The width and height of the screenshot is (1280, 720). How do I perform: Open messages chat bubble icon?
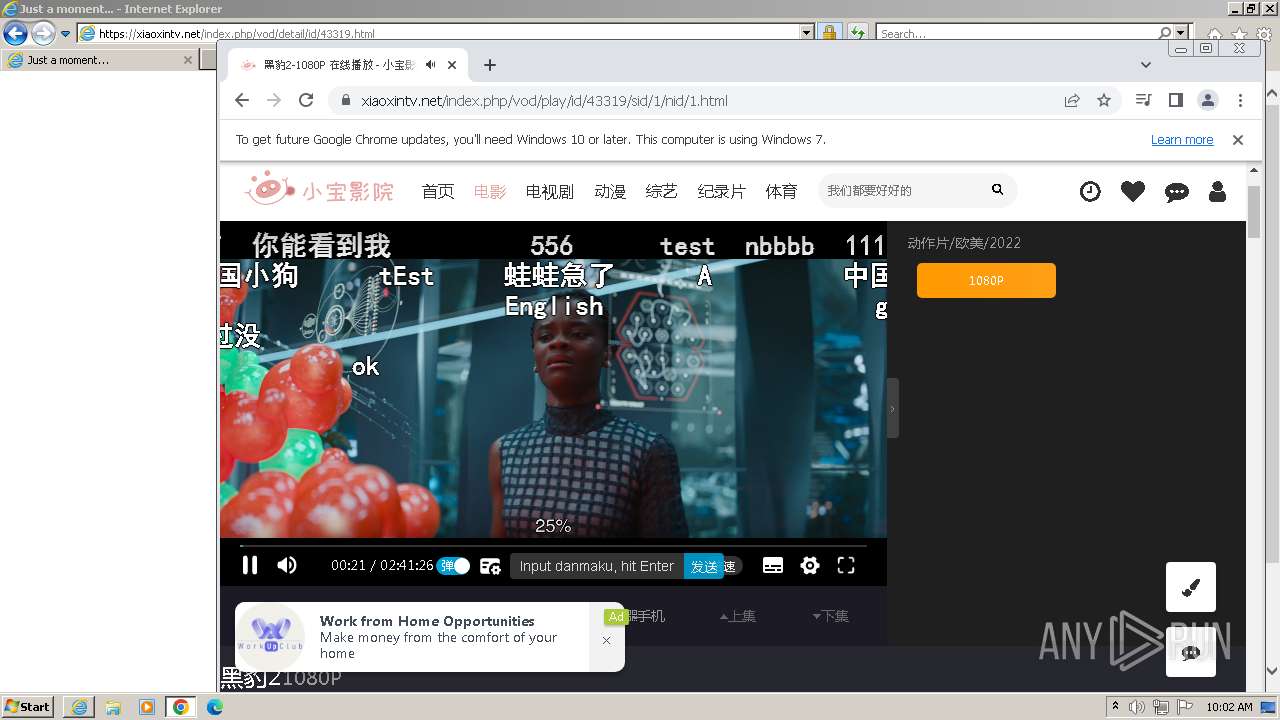1177,192
